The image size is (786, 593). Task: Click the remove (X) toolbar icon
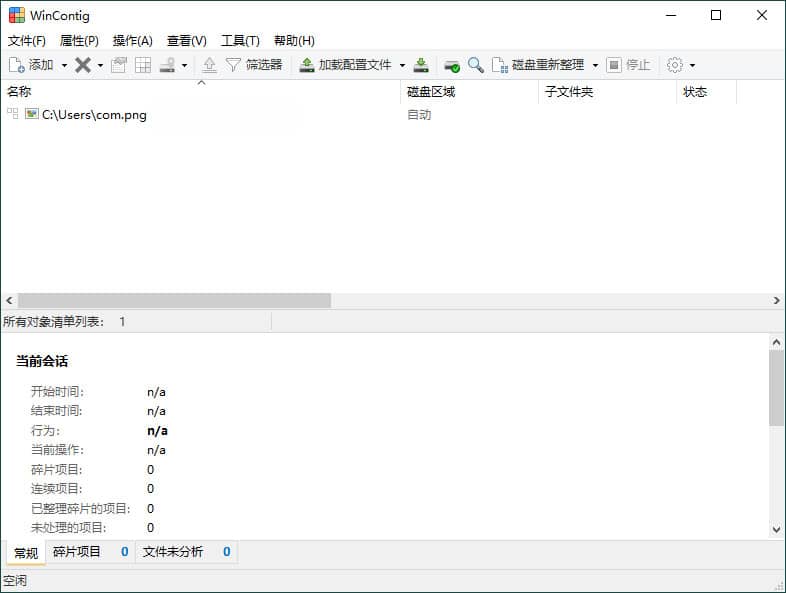coord(83,65)
